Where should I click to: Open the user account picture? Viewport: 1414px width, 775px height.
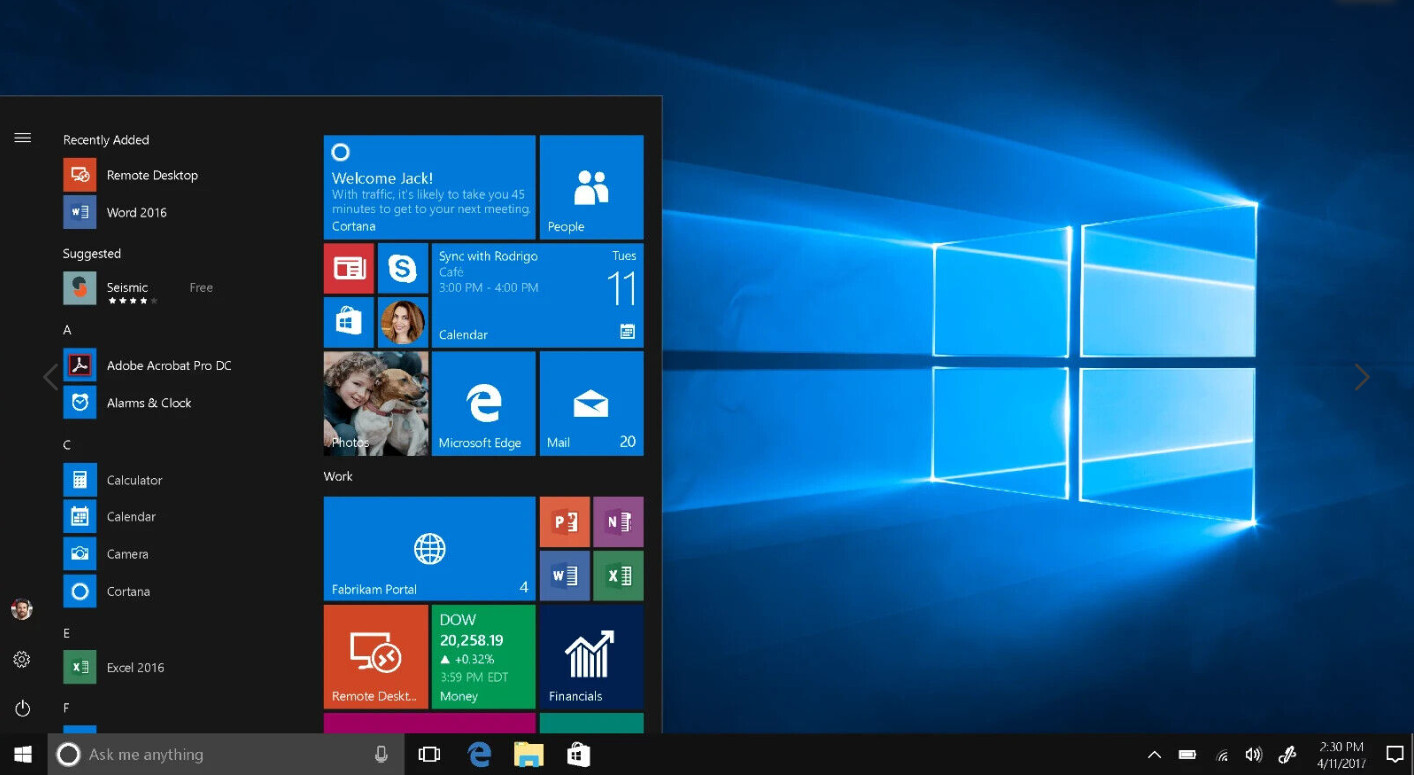(22, 609)
